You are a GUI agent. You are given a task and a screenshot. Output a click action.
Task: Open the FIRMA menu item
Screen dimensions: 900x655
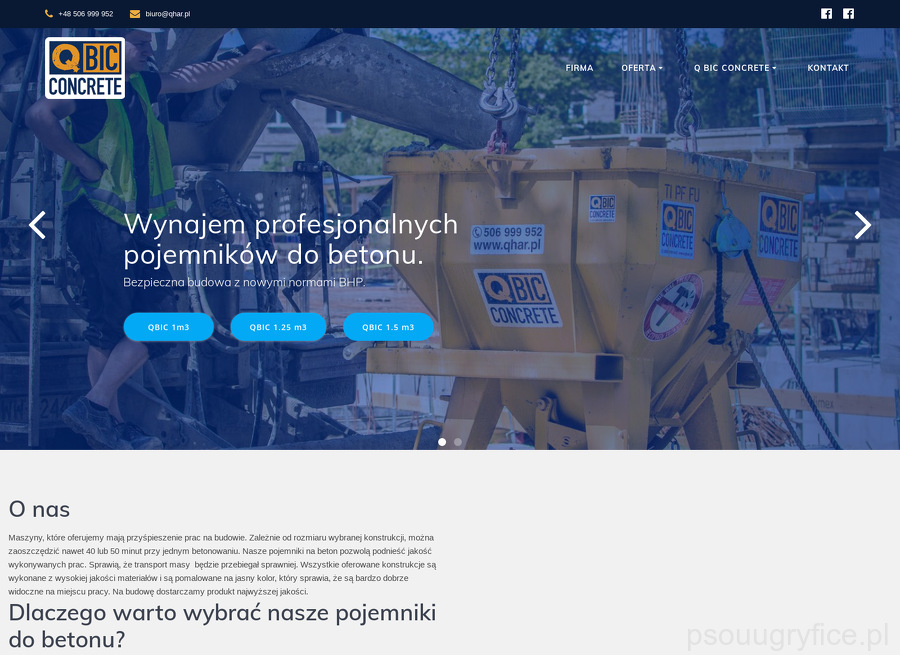pyautogui.click(x=579, y=68)
